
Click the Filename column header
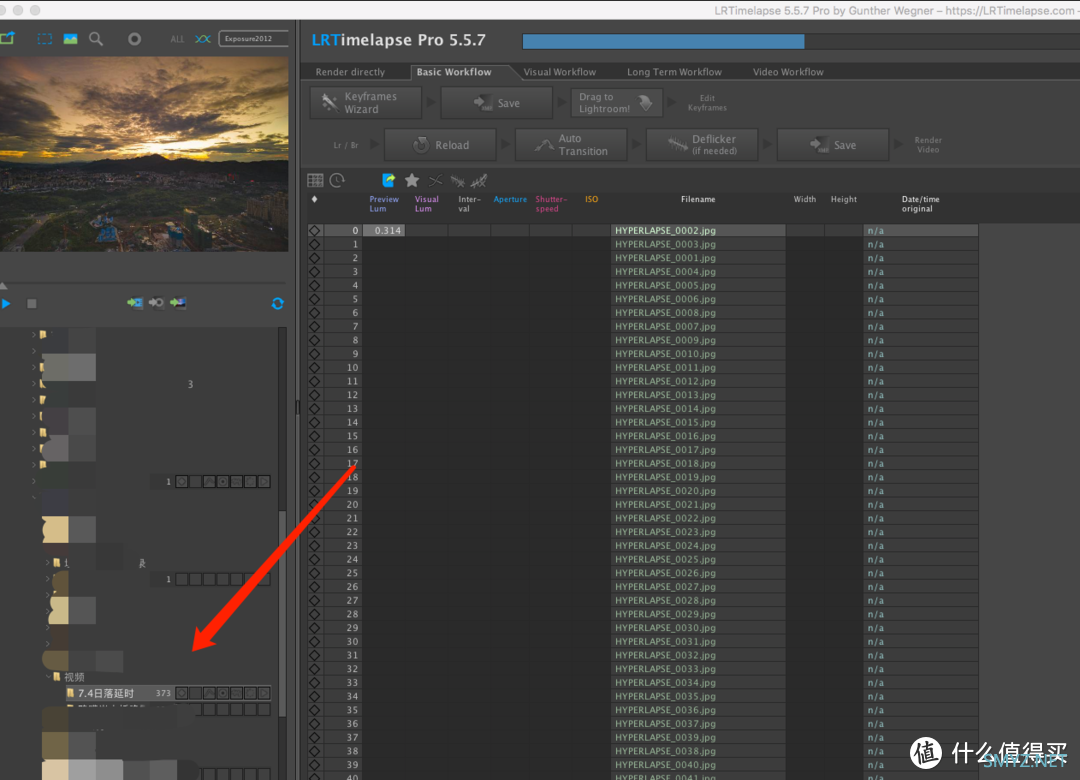pyautogui.click(x=698, y=199)
